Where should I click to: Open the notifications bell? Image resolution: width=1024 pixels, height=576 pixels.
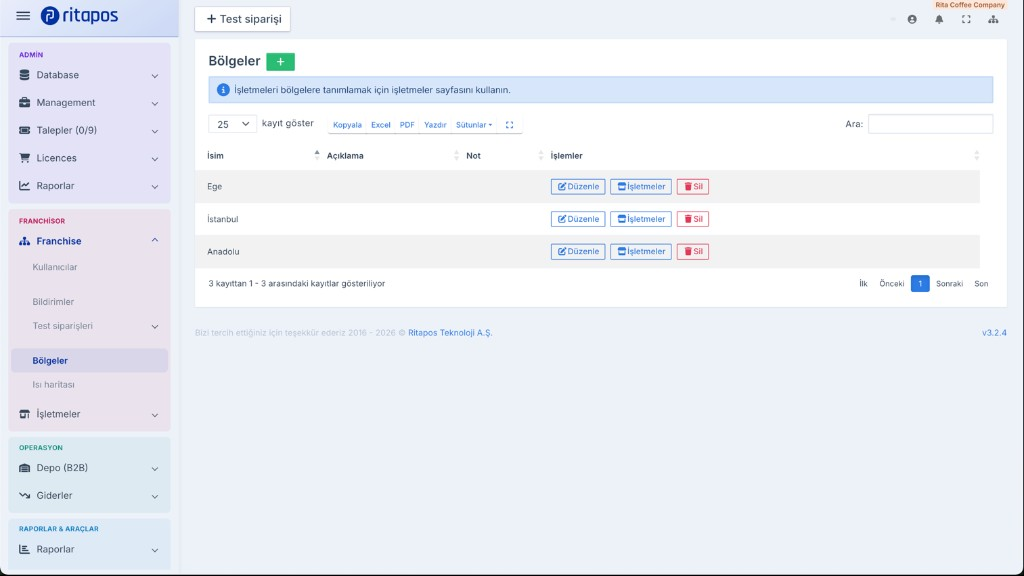pyautogui.click(x=939, y=20)
